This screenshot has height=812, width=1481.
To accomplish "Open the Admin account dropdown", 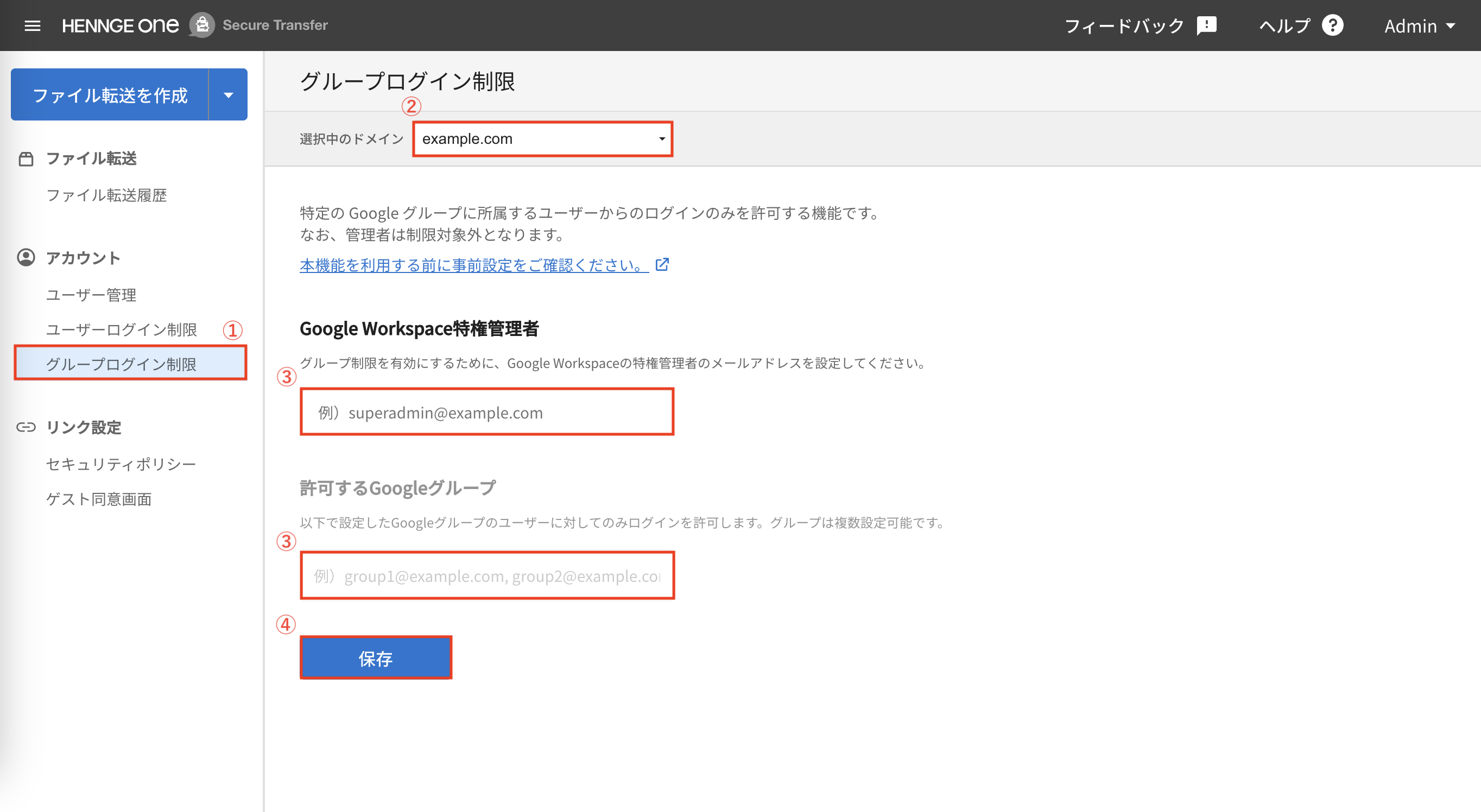I will (1419, 26).
